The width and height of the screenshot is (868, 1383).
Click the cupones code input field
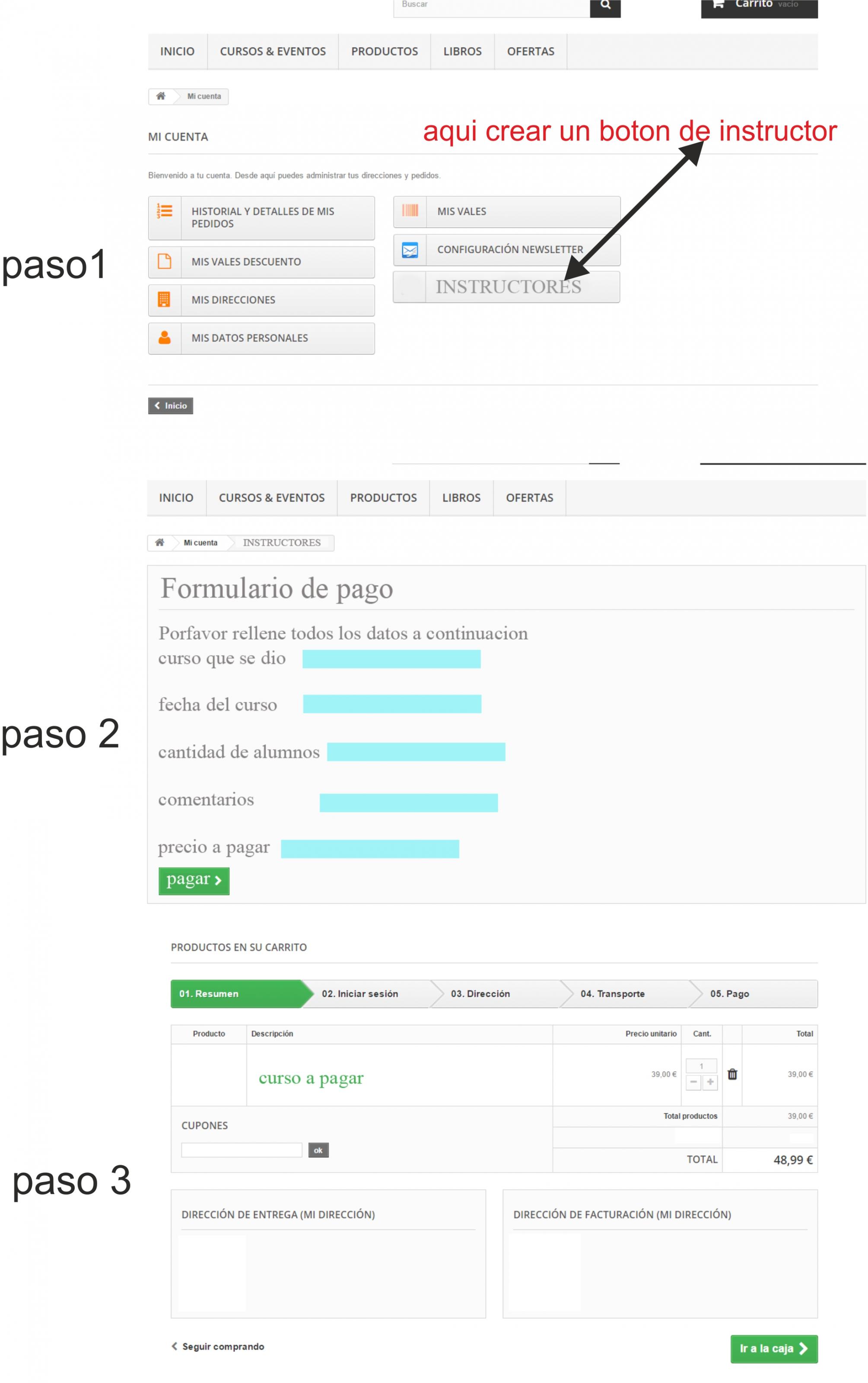pos(242,1149)
